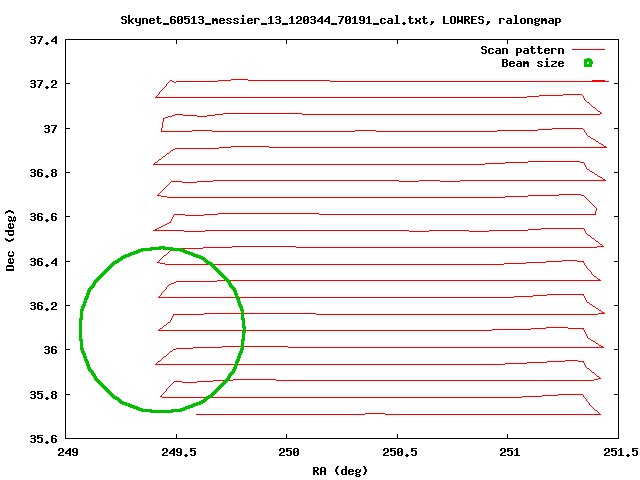The image size is (640, 480).
Task: Click the x-axis tick label 251
Action: coord(509,452)
